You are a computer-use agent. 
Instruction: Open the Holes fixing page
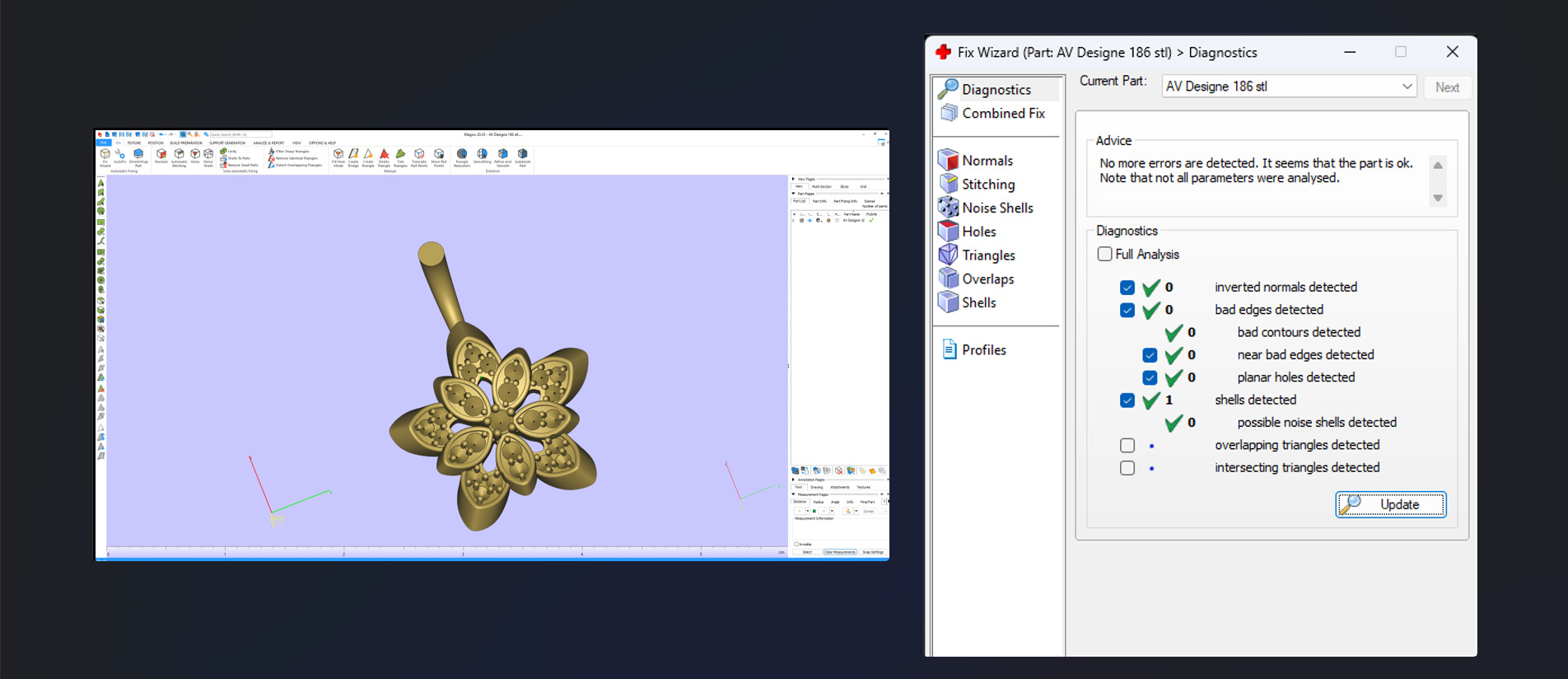(968, 232)
